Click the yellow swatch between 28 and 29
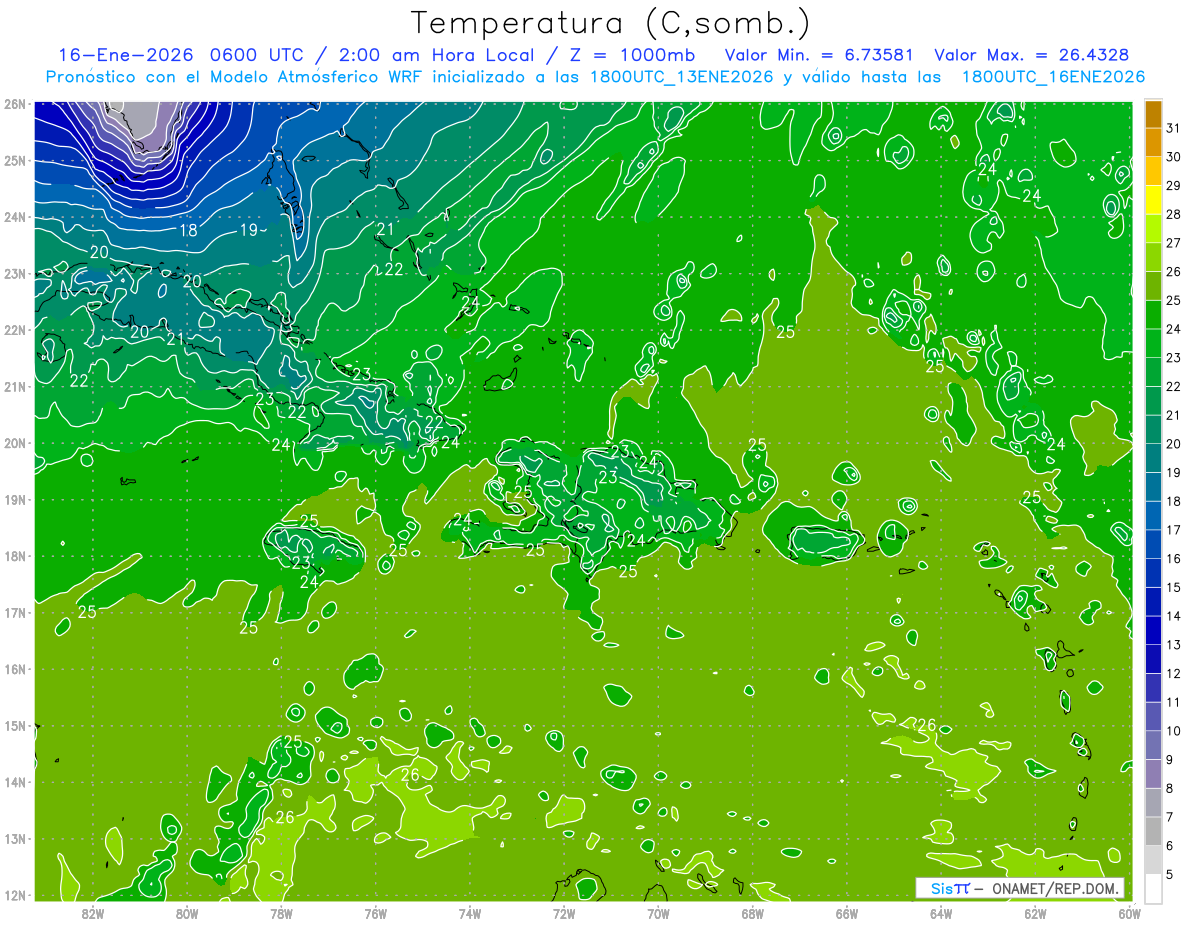 click(1153, 200)
